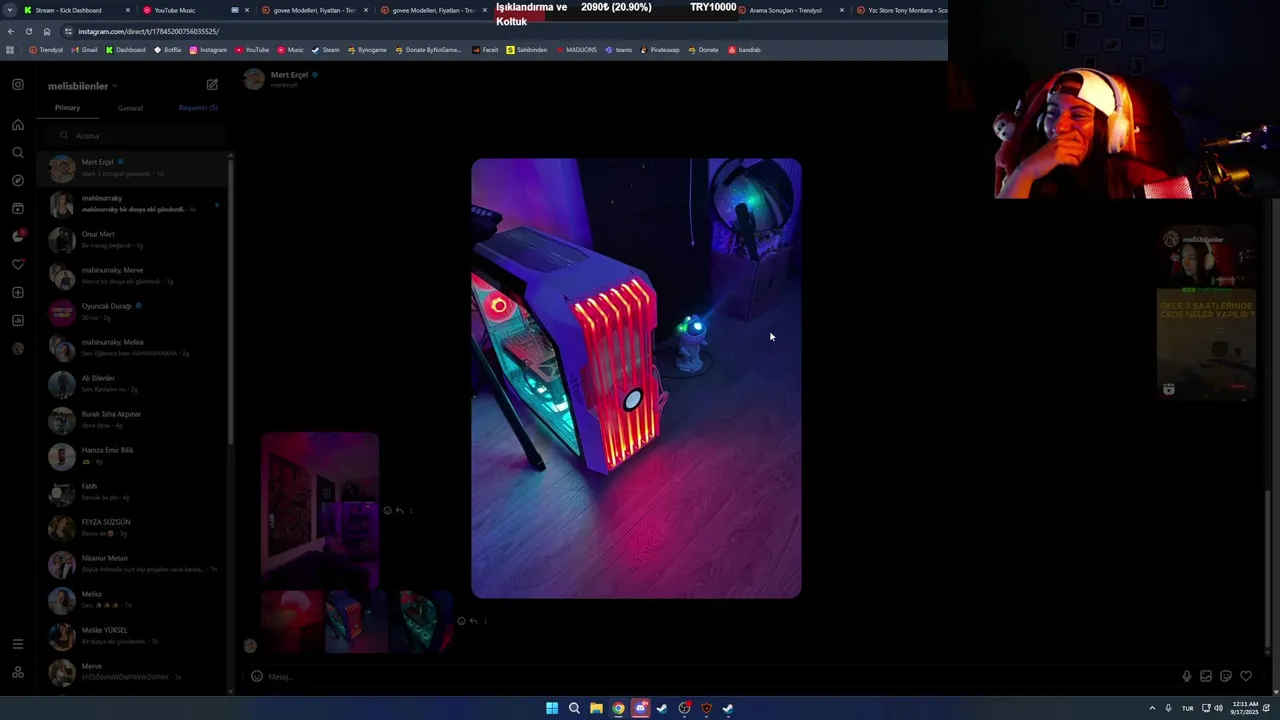Click the add photo icon in message bar
Image resolution: width=1280 pixels, height=720 pixels.
tap(1206, 676)
